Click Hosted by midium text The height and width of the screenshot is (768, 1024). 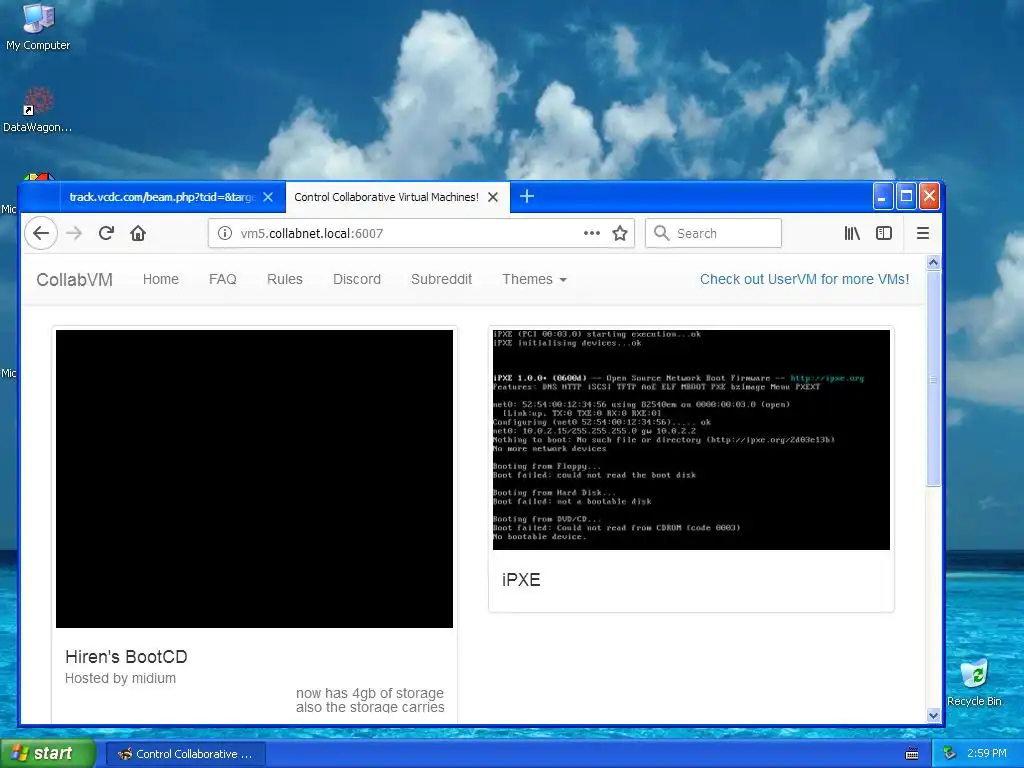pyautogui.click(x=120, y=678)
